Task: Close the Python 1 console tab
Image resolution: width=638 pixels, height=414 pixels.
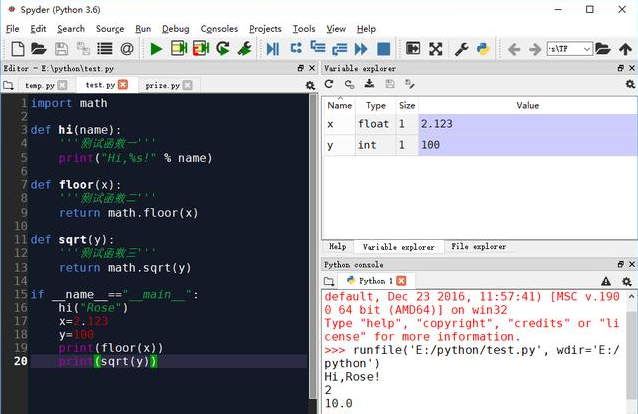Action: (401, 281)
